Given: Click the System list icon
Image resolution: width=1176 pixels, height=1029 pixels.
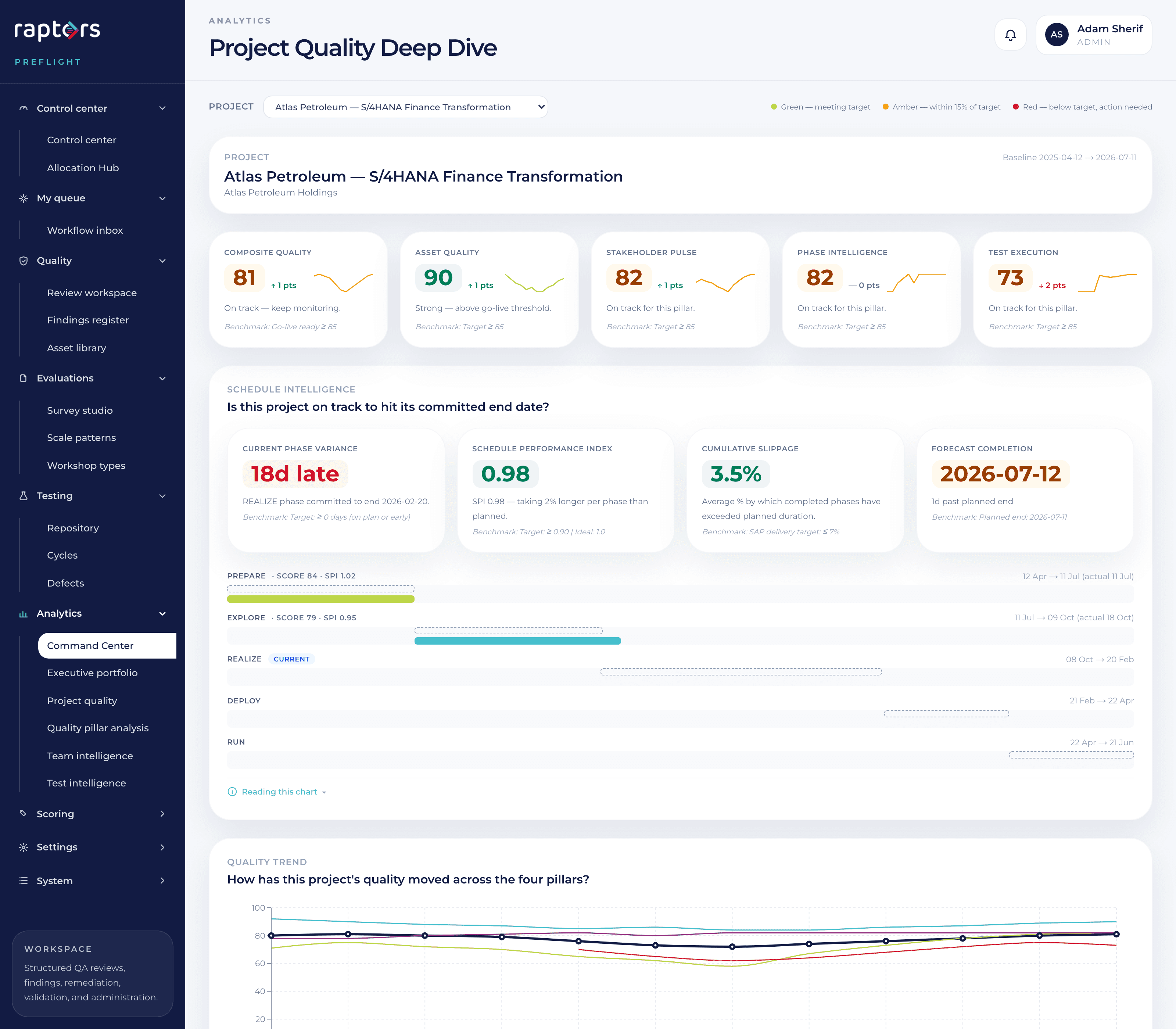Looking at the screenshot, I should (24, 881).
